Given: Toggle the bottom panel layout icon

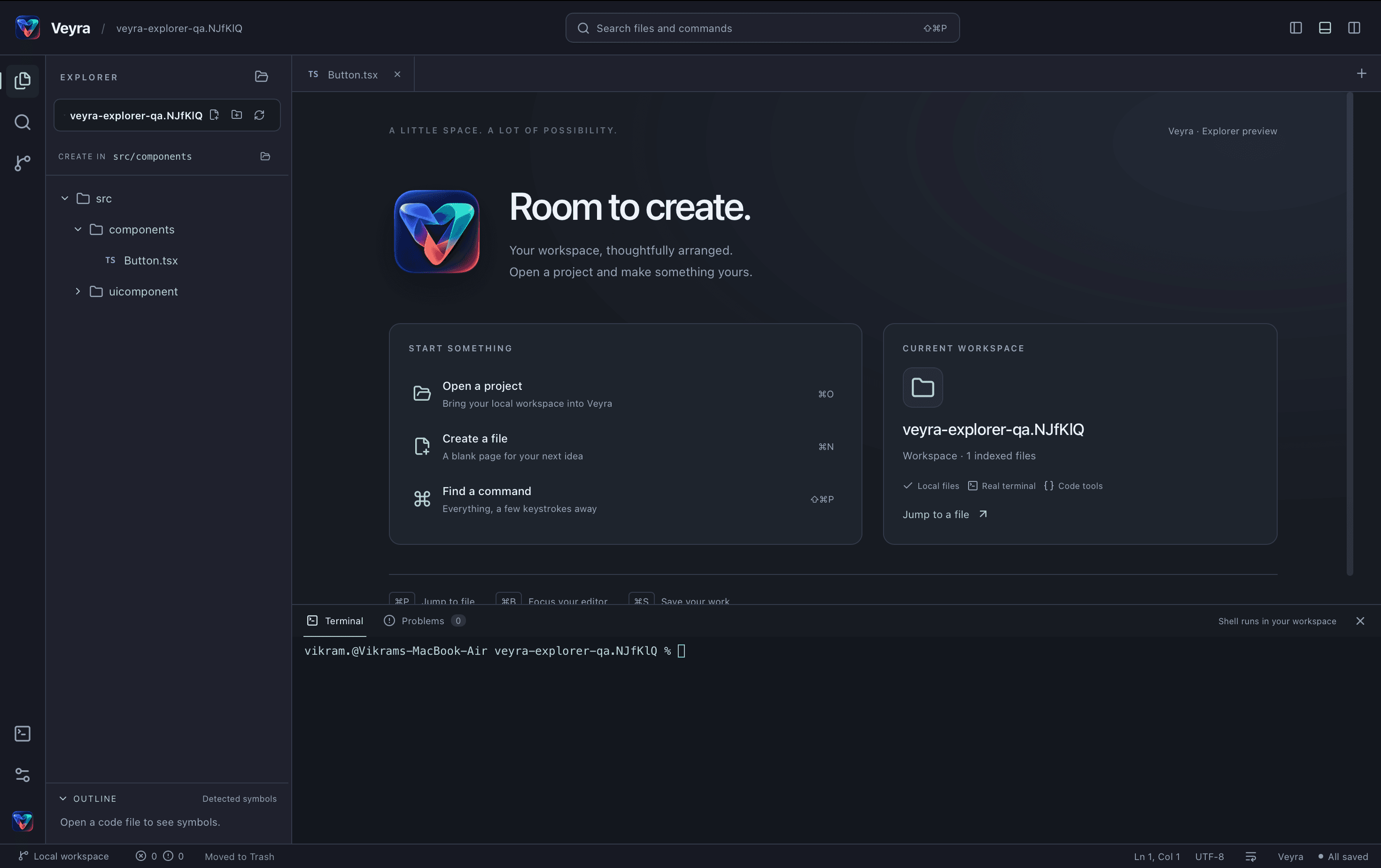Looking at the screenshot, I should point(1325,28).
